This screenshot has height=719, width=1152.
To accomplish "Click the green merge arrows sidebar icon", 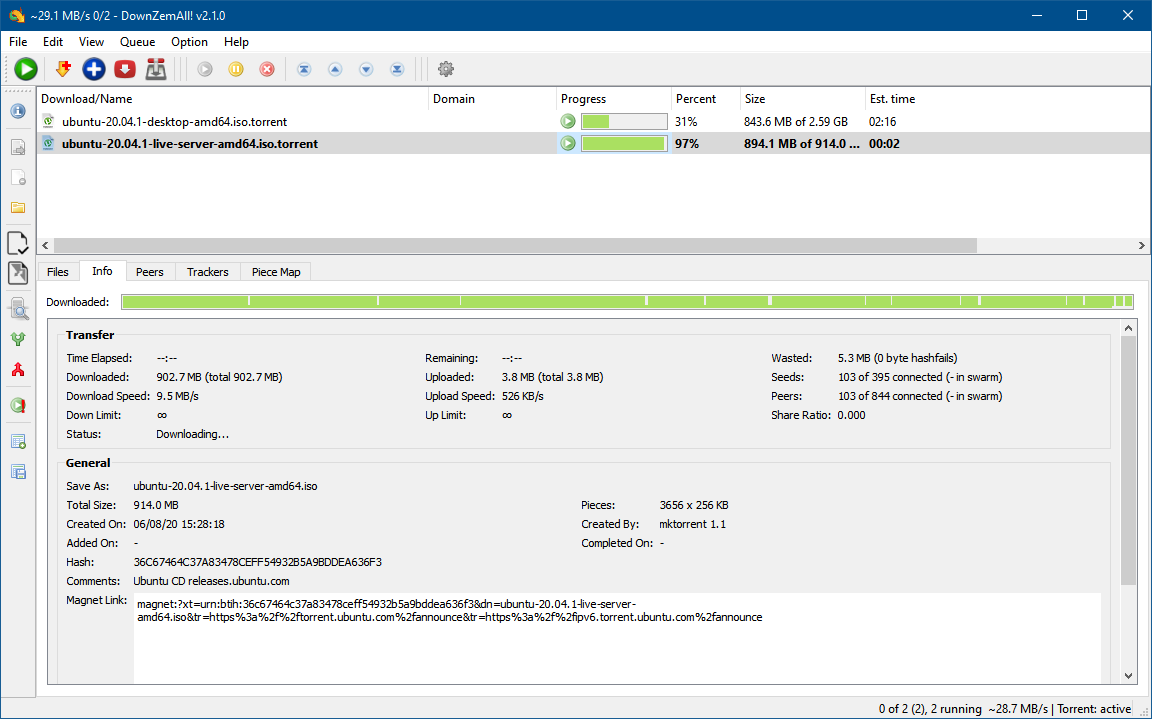I will 18,339.
